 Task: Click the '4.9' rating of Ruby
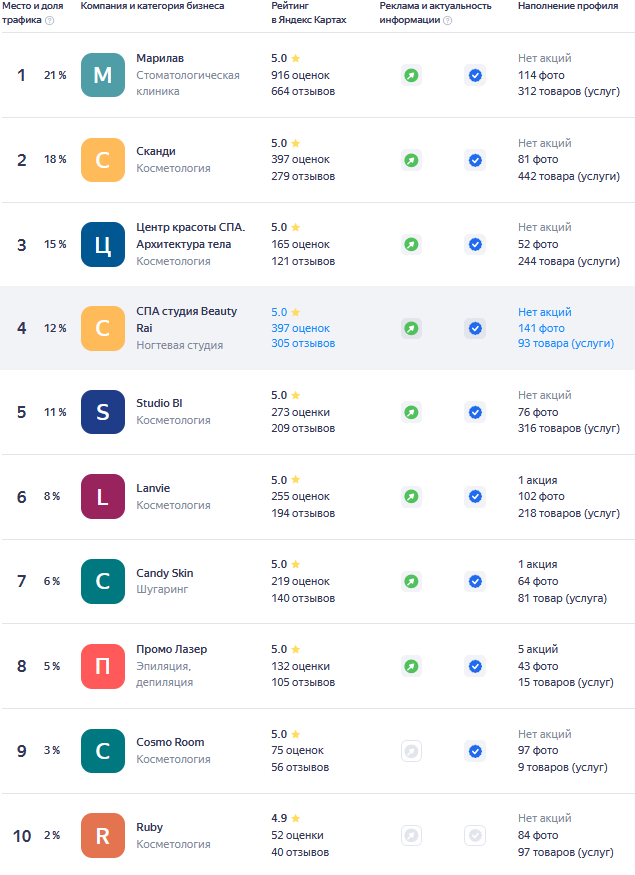279,818
